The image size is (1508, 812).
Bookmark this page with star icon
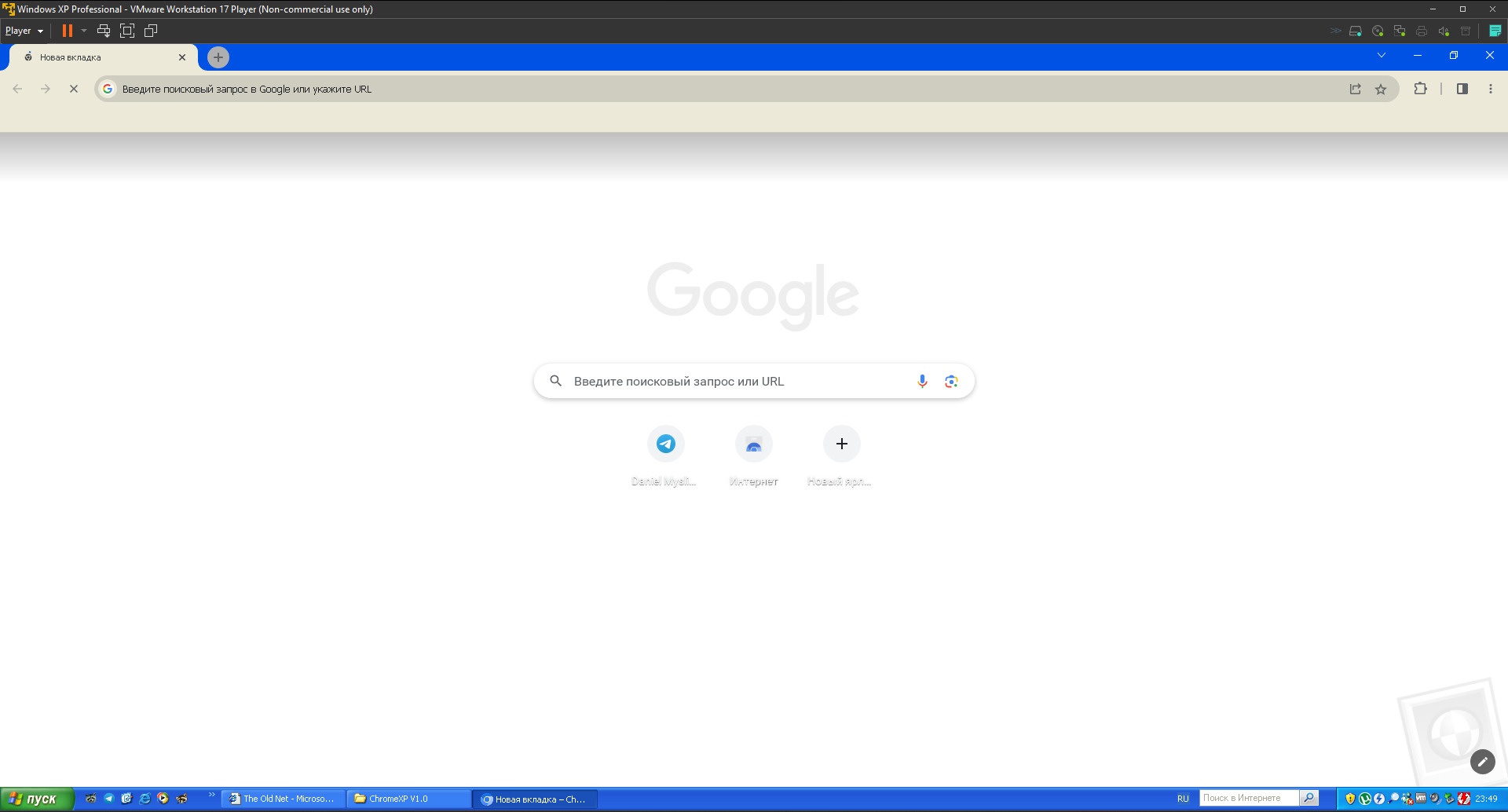pyautogui.click(x=1381, y=89)
